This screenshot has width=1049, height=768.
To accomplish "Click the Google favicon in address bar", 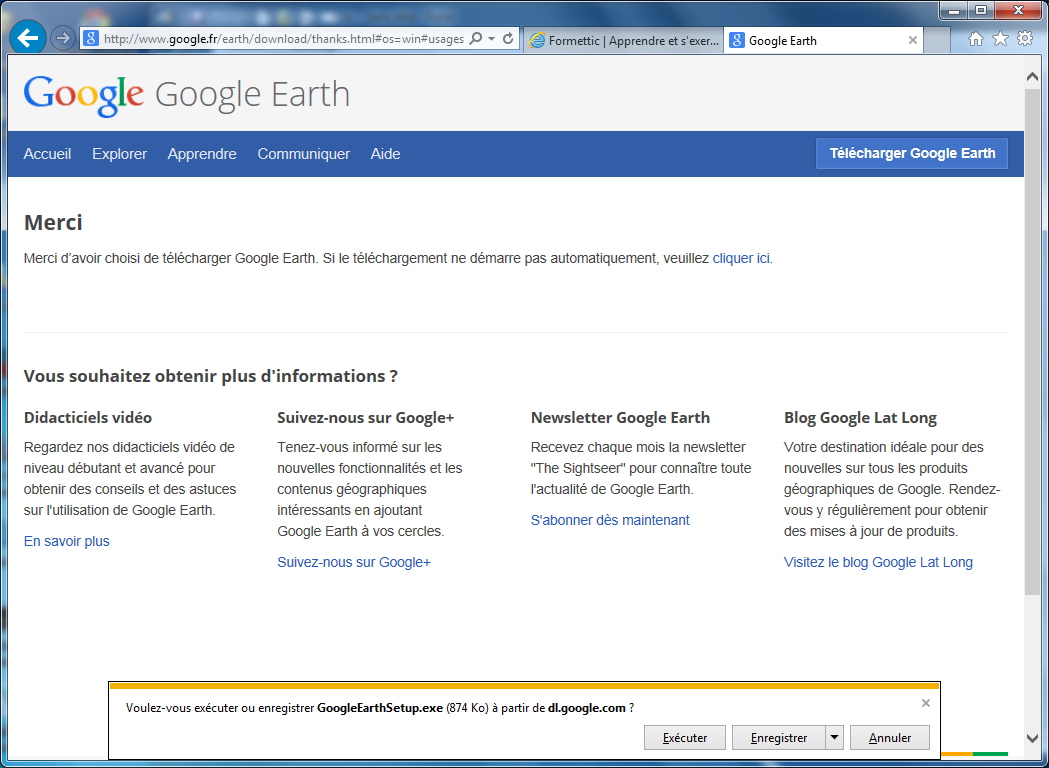I will pyautogui.click(x=92, y=39).
